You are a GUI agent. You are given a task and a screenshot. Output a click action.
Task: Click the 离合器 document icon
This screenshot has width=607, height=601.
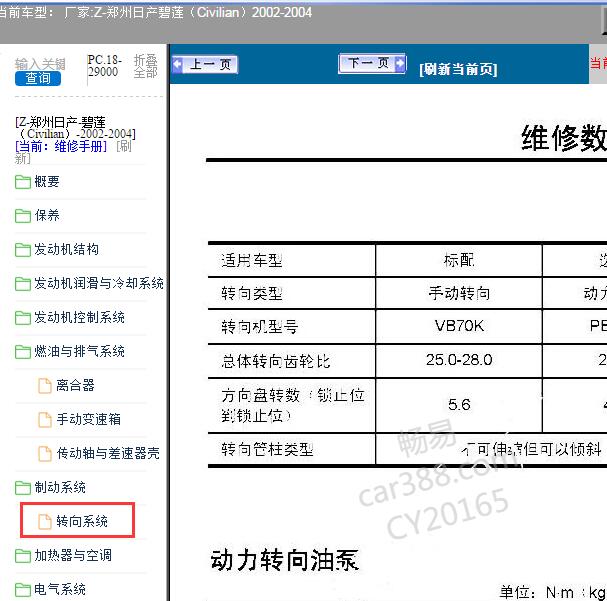tap(45, 386)
